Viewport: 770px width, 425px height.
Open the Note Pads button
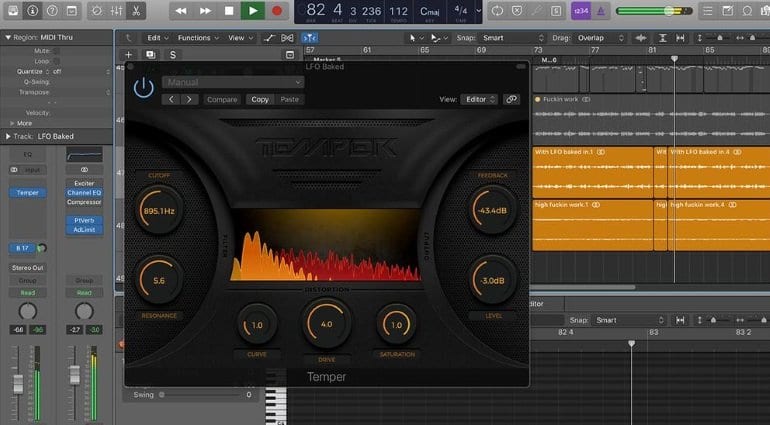727,11
